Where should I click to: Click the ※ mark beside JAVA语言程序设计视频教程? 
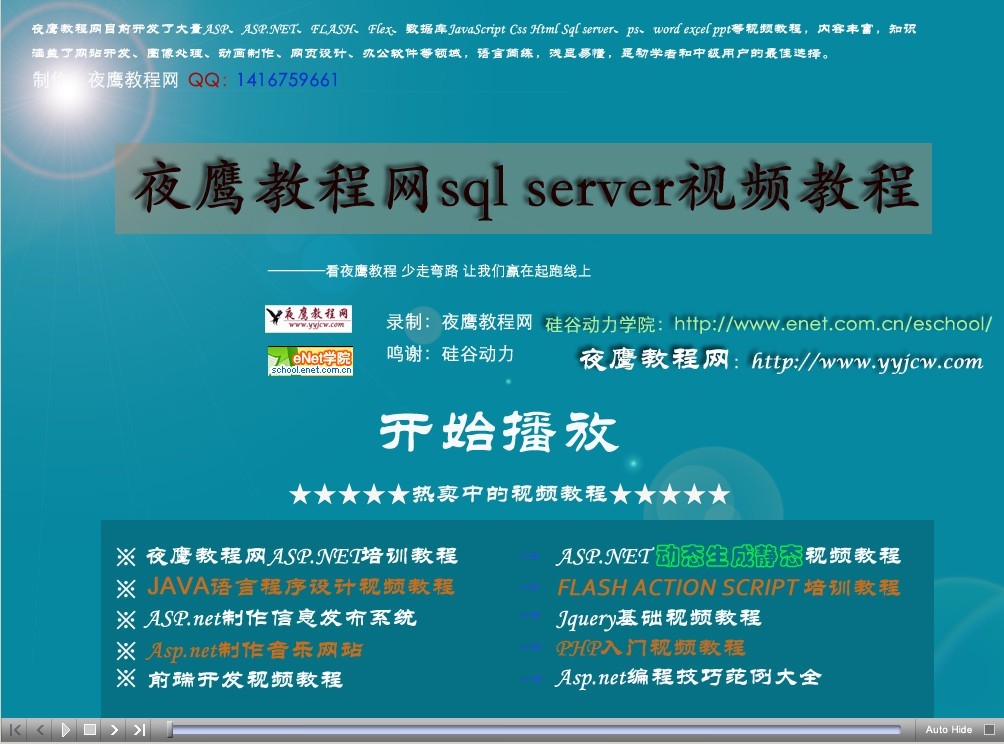126,588
